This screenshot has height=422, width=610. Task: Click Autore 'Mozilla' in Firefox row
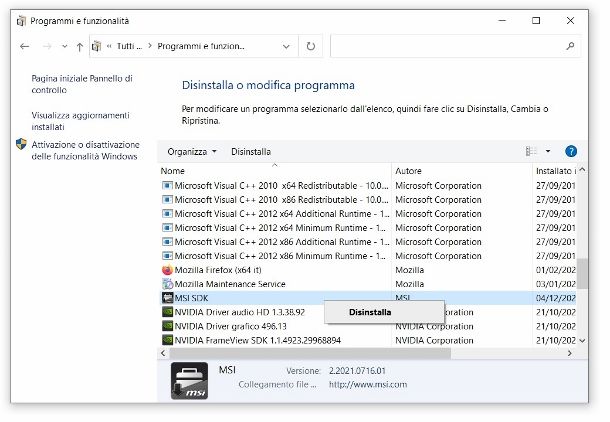410,270
